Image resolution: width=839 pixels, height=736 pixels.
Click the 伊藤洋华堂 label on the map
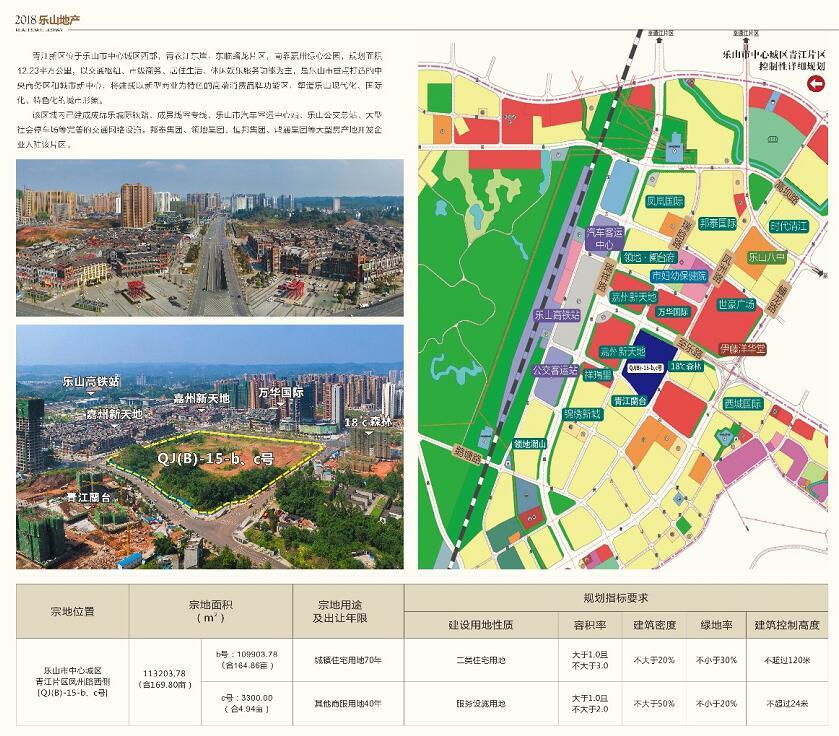(742, 349)
